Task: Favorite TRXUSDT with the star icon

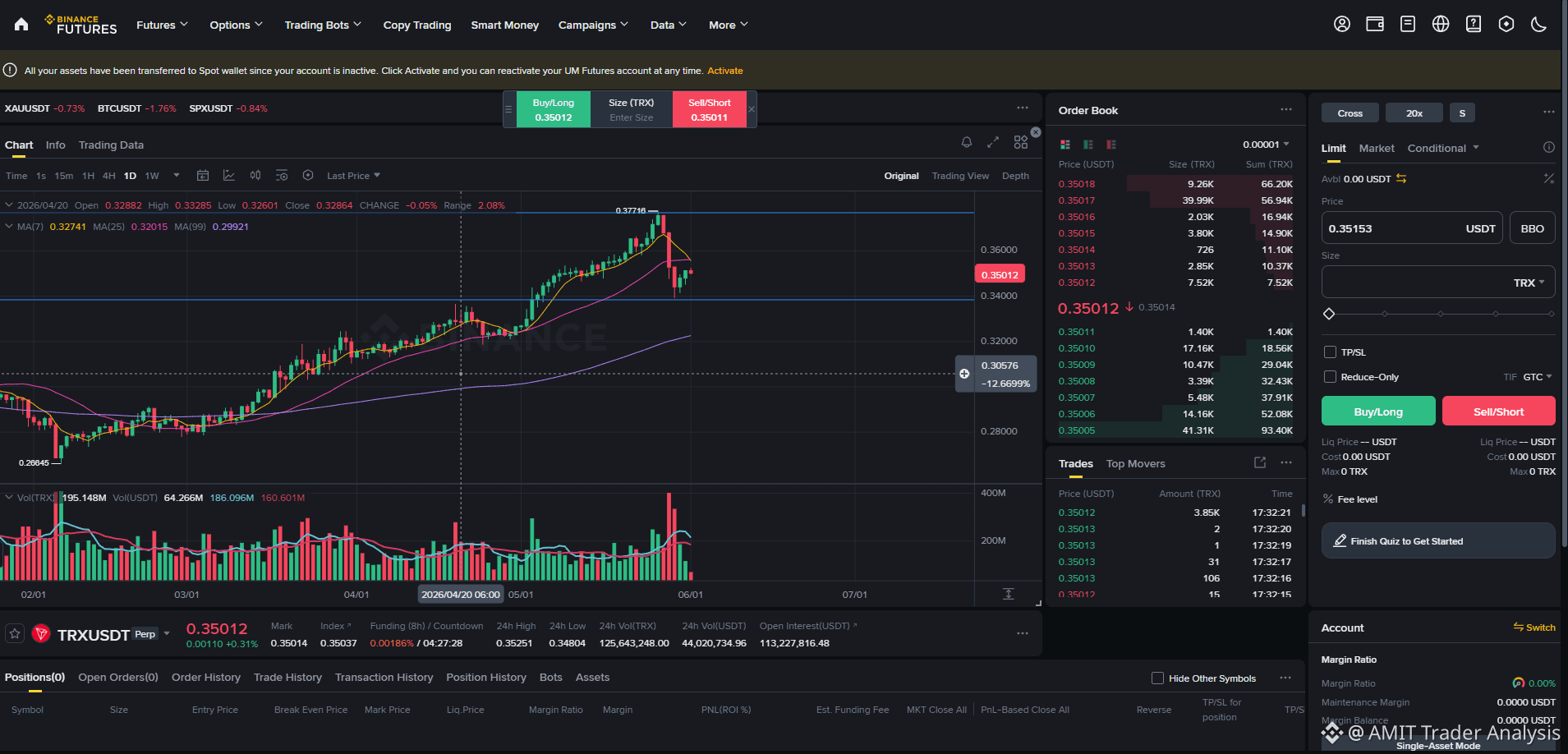Action: [15, 634]
